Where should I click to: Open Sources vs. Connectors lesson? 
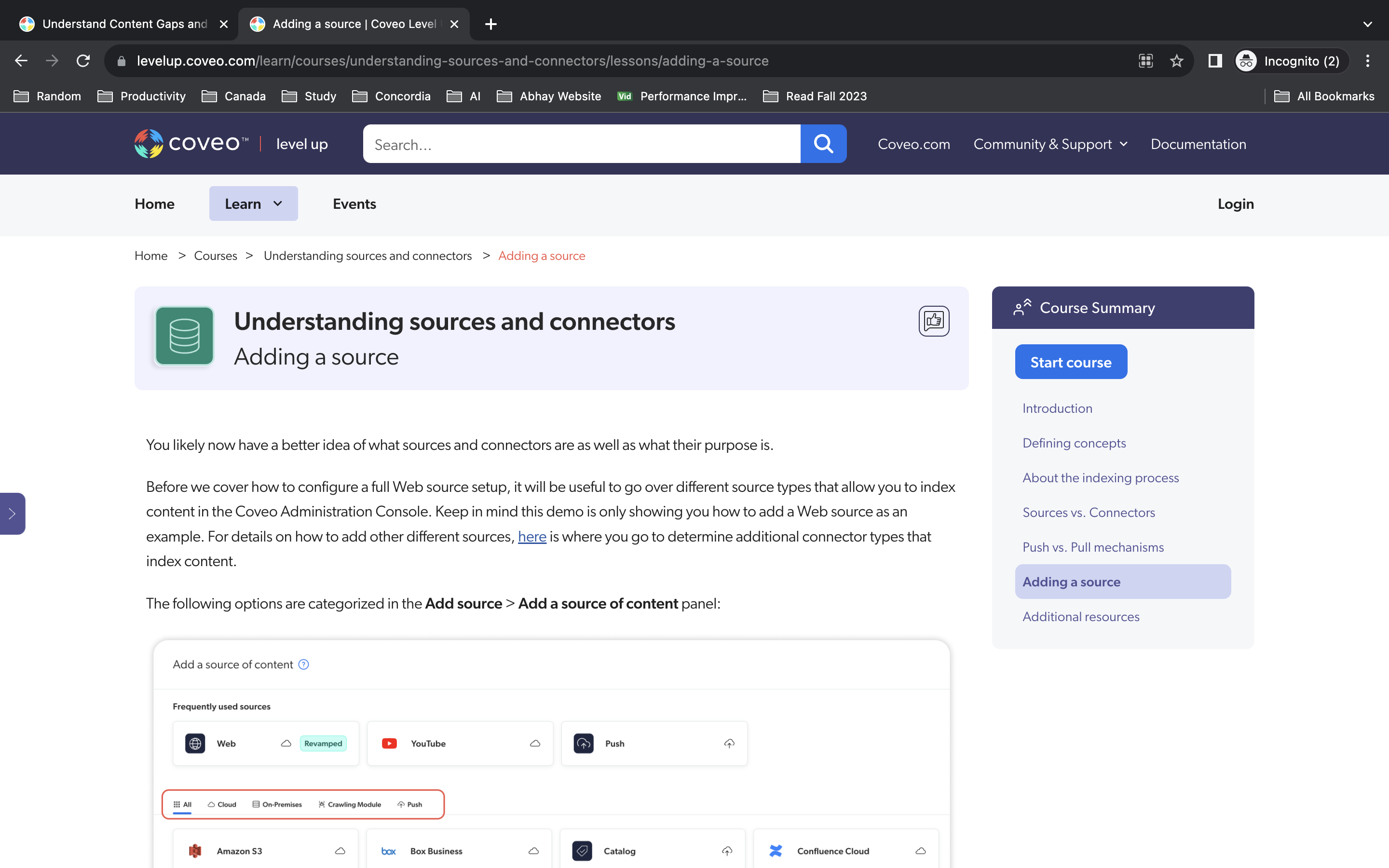coord(1088,512)
